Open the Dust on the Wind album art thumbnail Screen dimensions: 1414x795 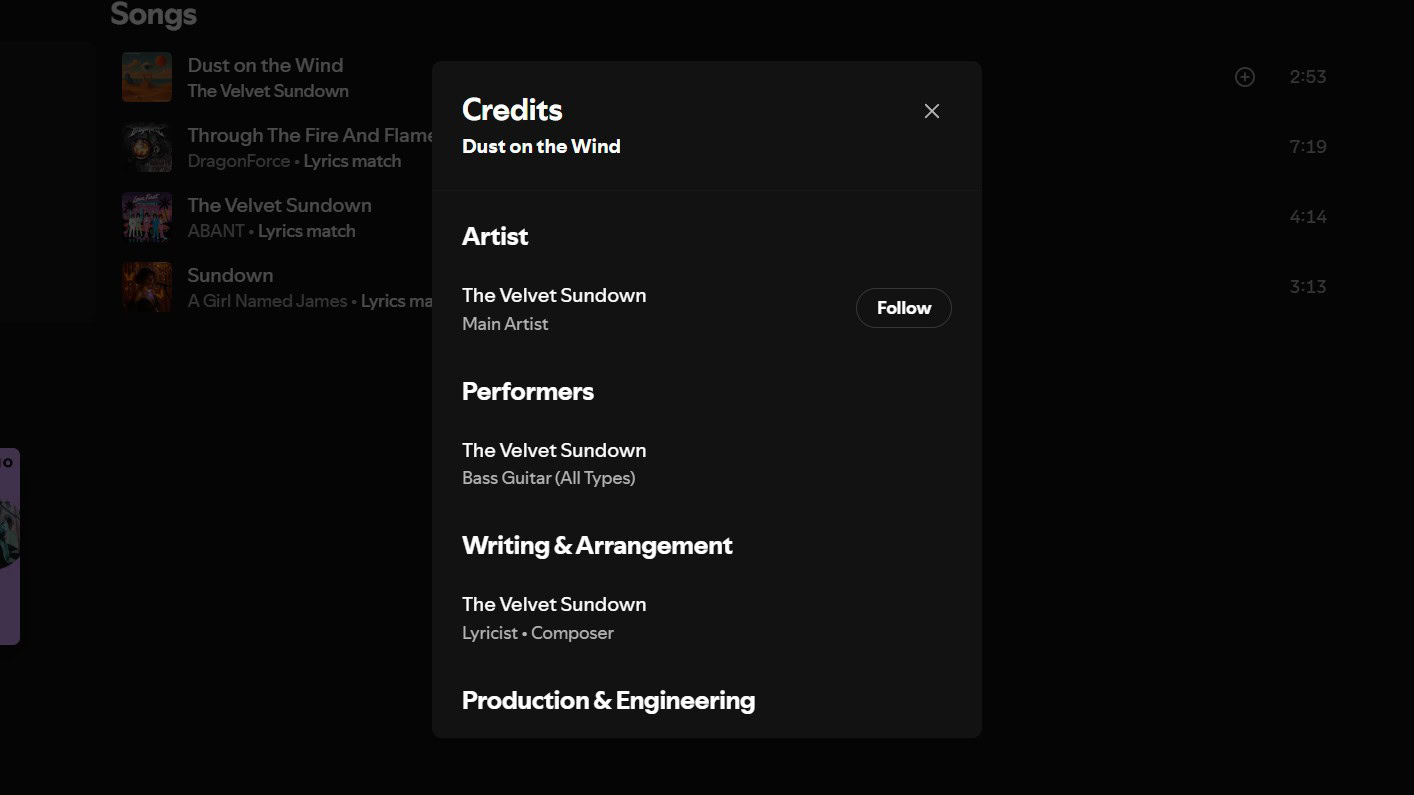coord(147,76)
